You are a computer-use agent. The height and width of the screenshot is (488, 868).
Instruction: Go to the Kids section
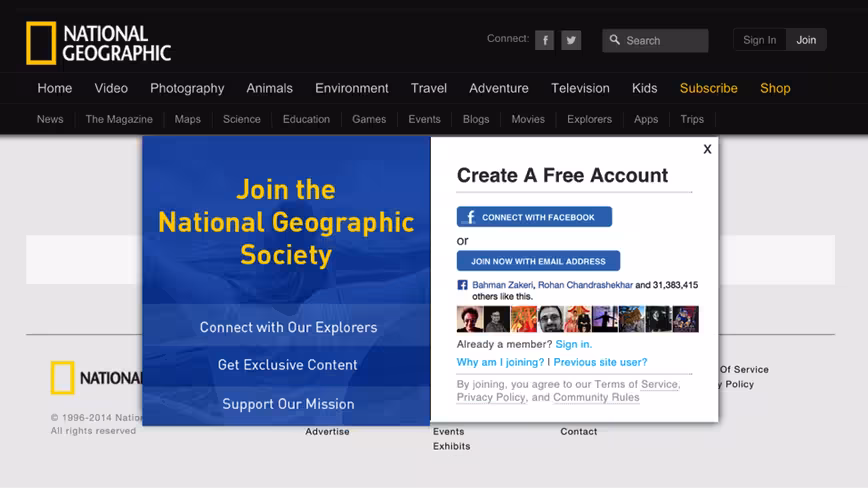[x=644, y=89]
